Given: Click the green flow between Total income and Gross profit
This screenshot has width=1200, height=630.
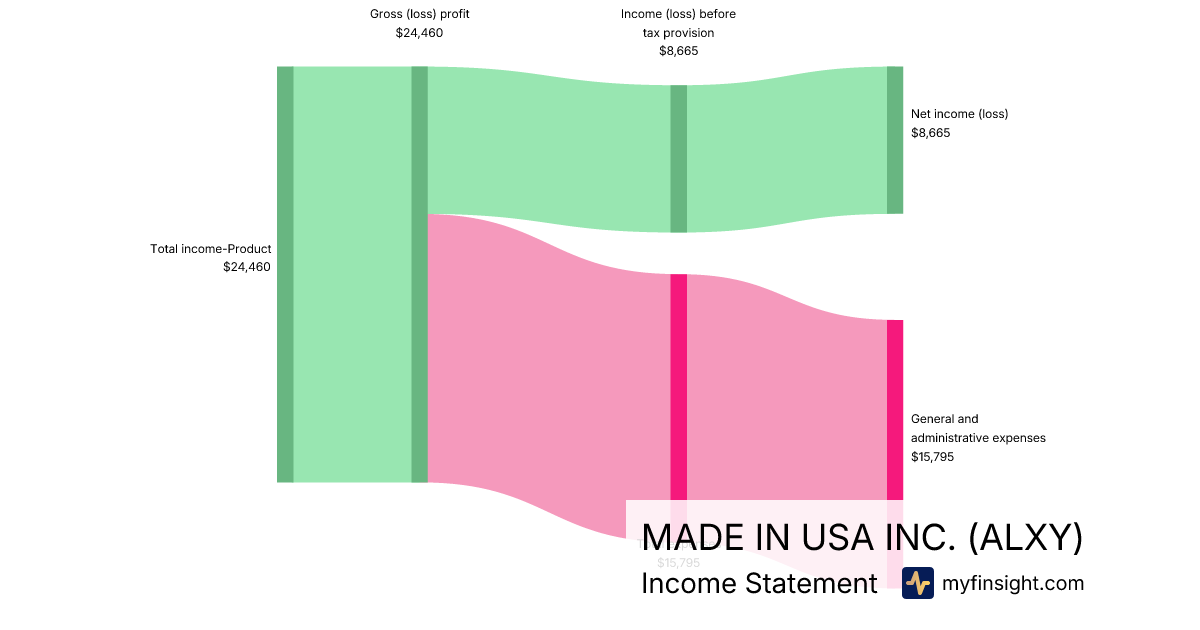Looking at the screenshot, I should (x=352, y=274).
